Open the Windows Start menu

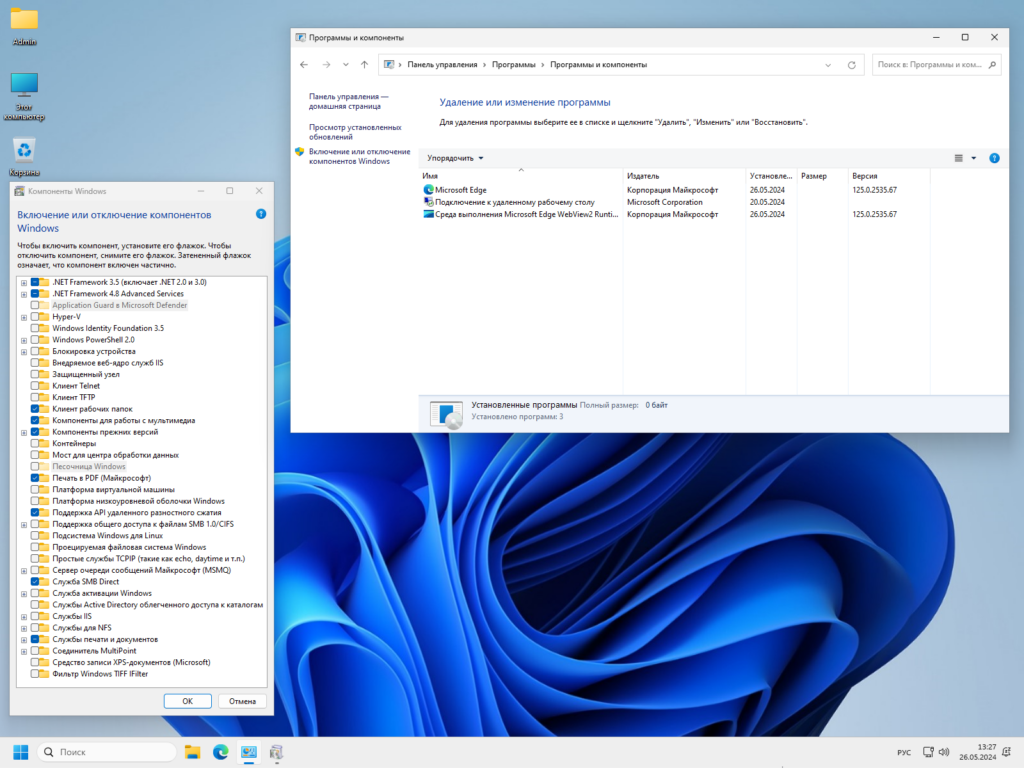[21, 752]
